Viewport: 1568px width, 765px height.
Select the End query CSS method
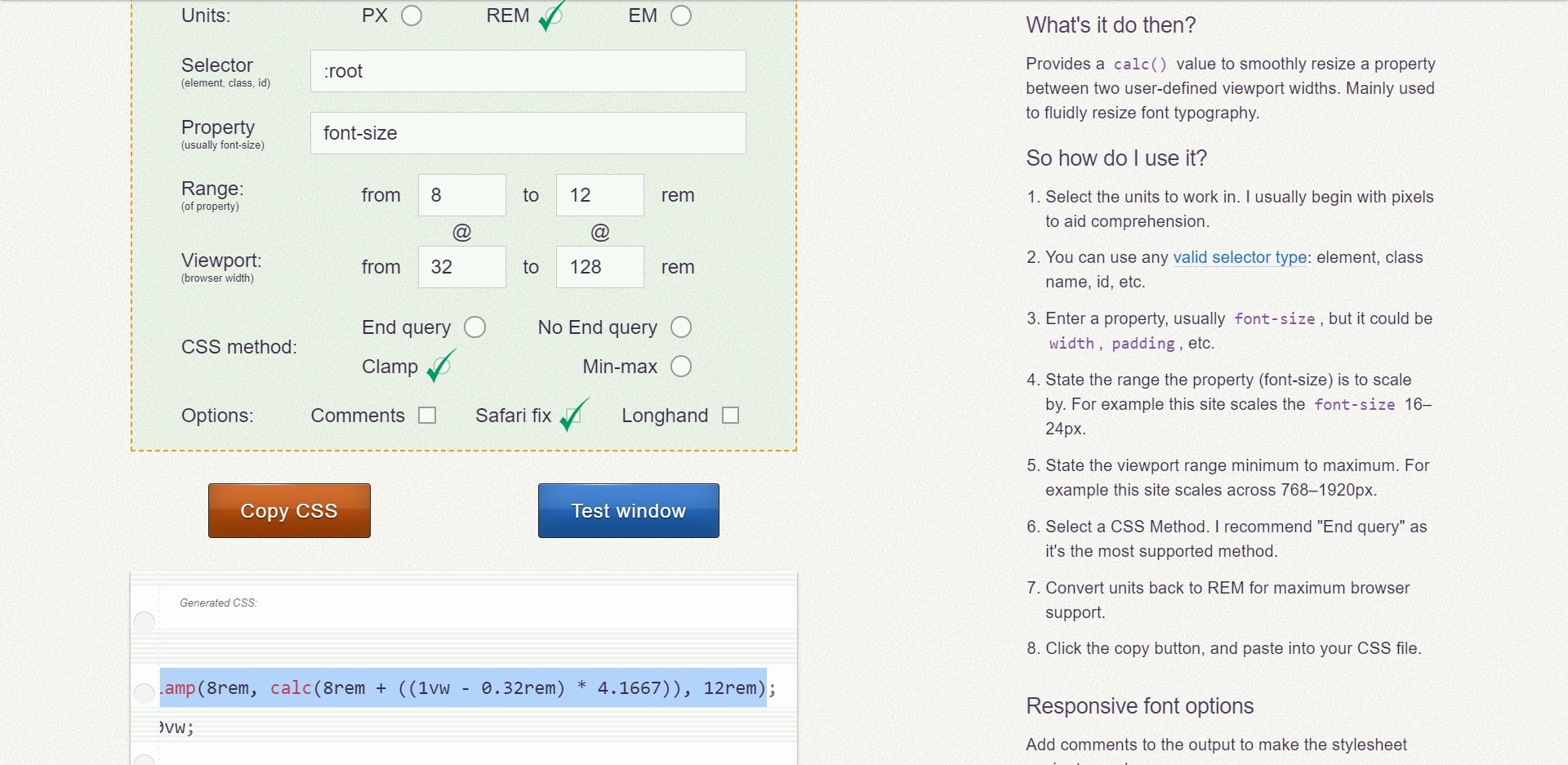[474, 327]
